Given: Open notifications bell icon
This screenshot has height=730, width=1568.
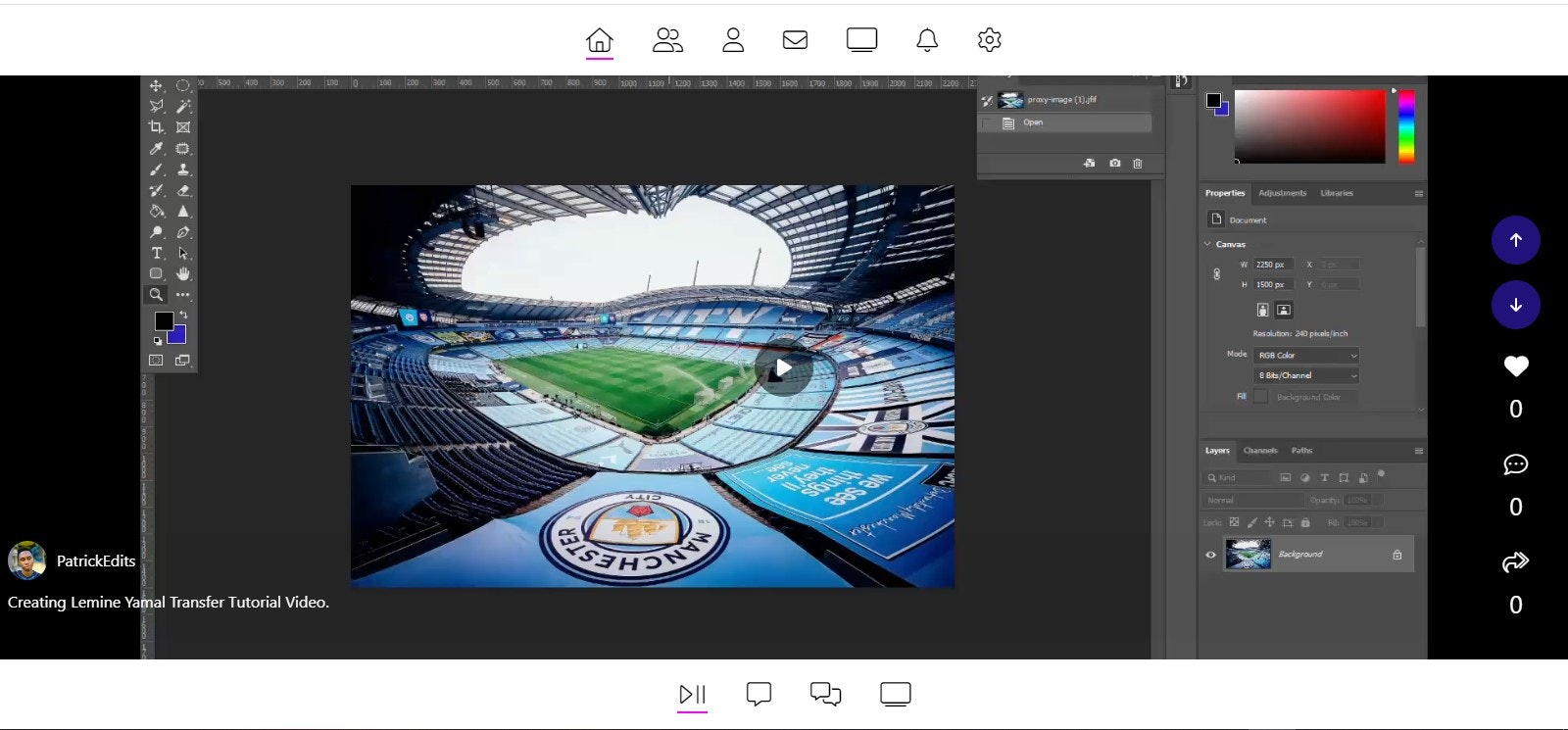Looking at the screenshot, I should (927, 40).
